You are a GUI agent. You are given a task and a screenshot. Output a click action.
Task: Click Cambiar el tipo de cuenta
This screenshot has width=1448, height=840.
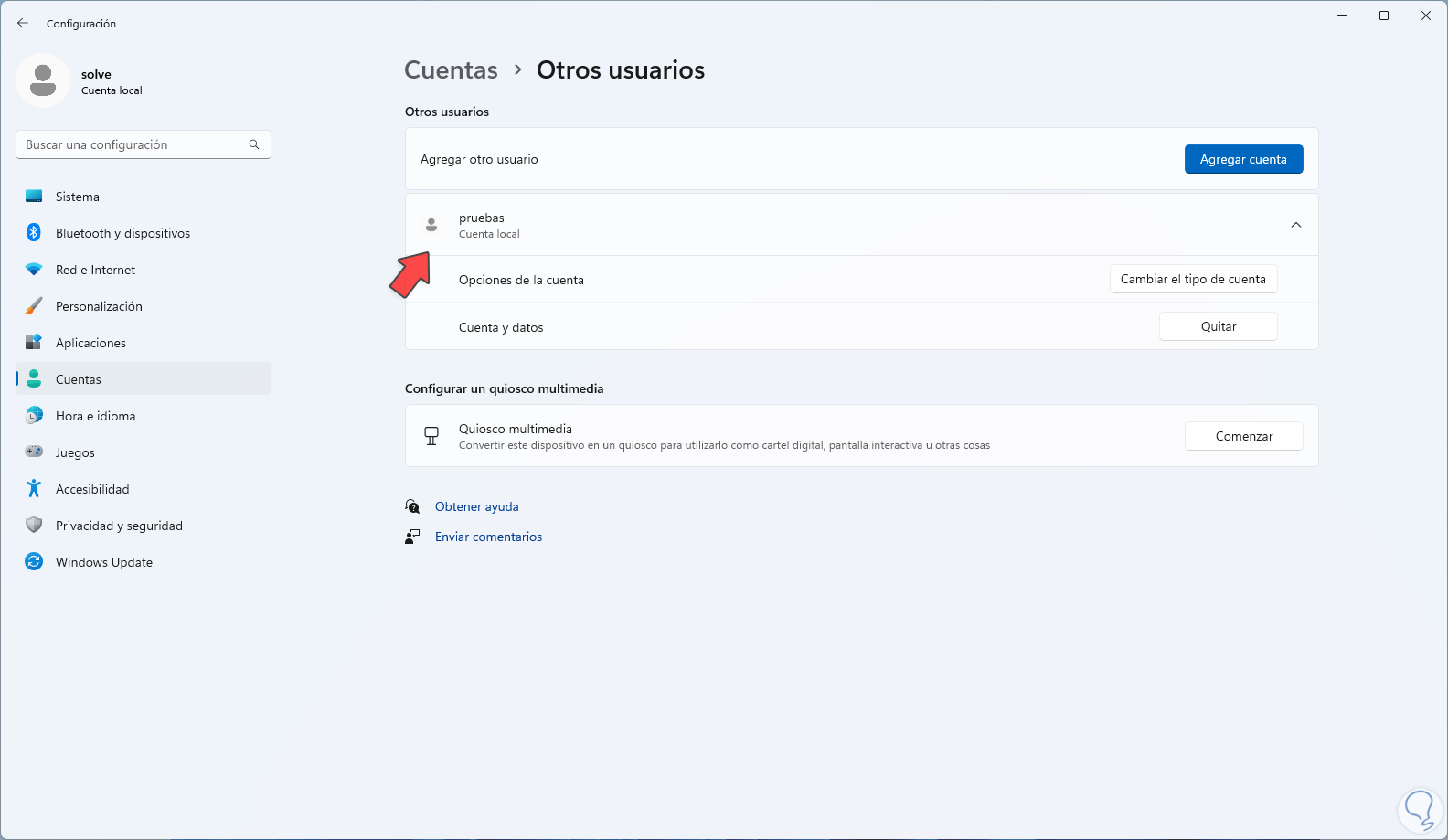(1193, 280)
